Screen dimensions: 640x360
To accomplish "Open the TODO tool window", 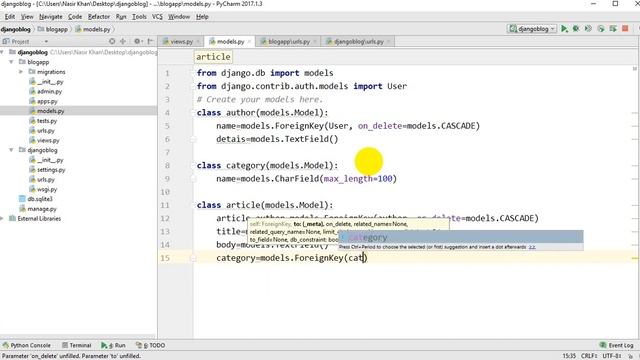I will coord(151,345).
